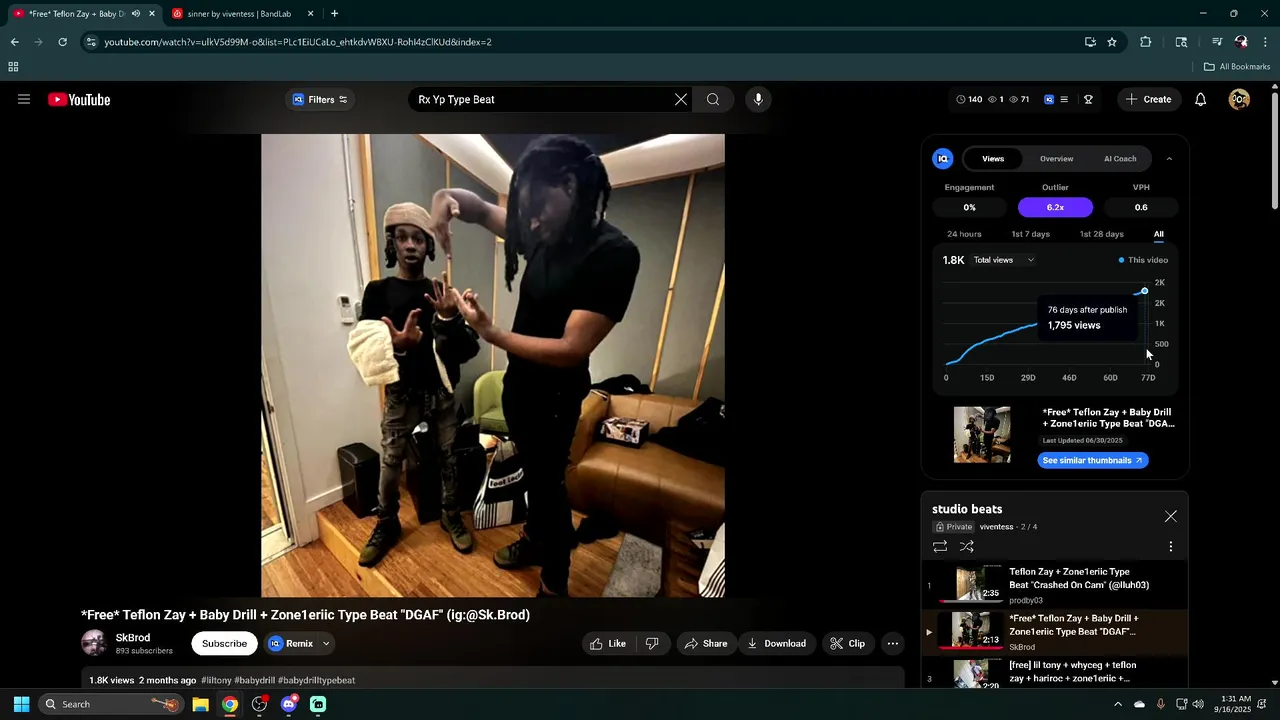This screenshot has width=1280, height=720.
Task: Expand the Remix dropdown arrow
Action: [326, 643]
